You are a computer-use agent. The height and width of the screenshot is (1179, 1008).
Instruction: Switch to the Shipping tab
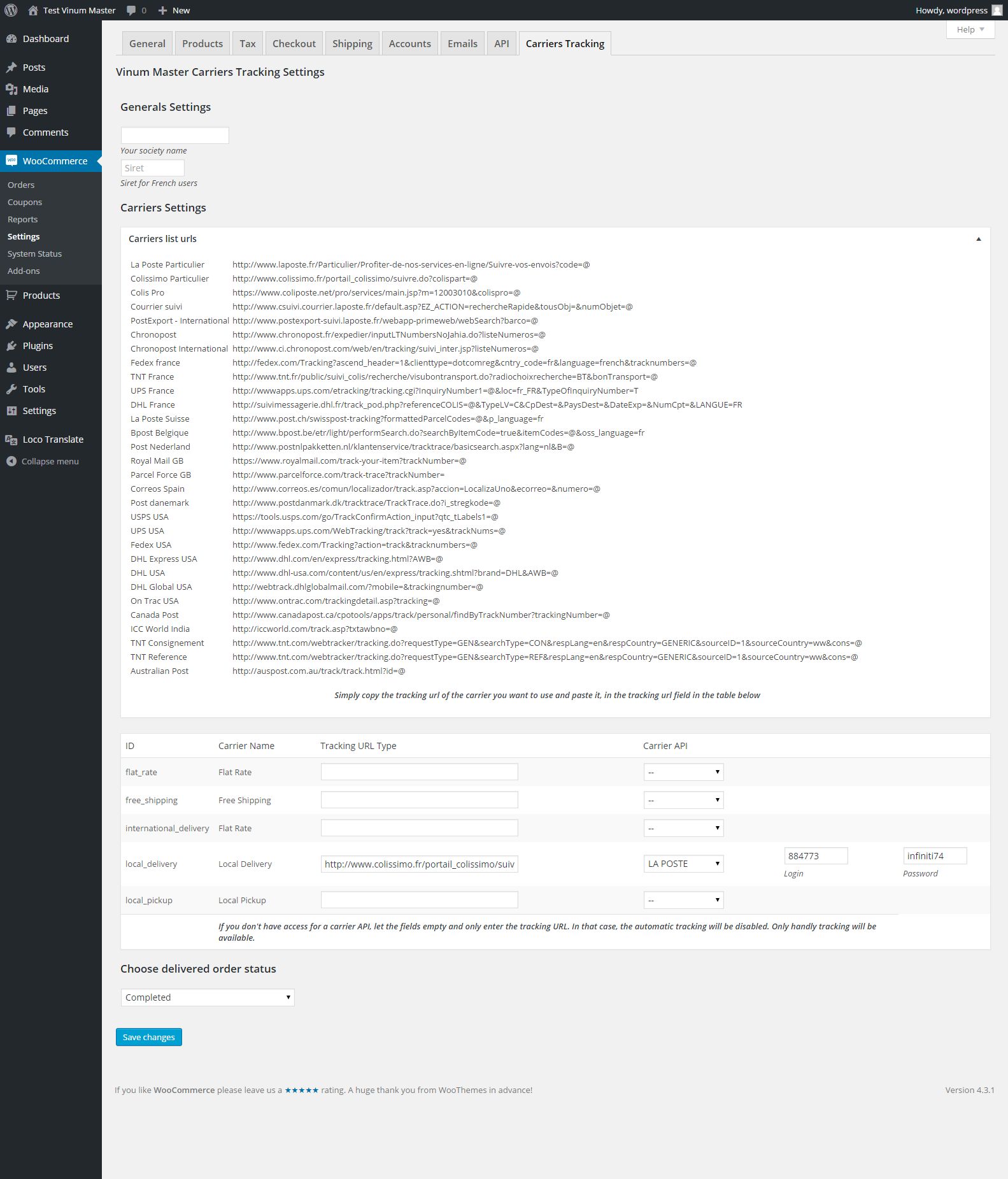click(352, 43)
